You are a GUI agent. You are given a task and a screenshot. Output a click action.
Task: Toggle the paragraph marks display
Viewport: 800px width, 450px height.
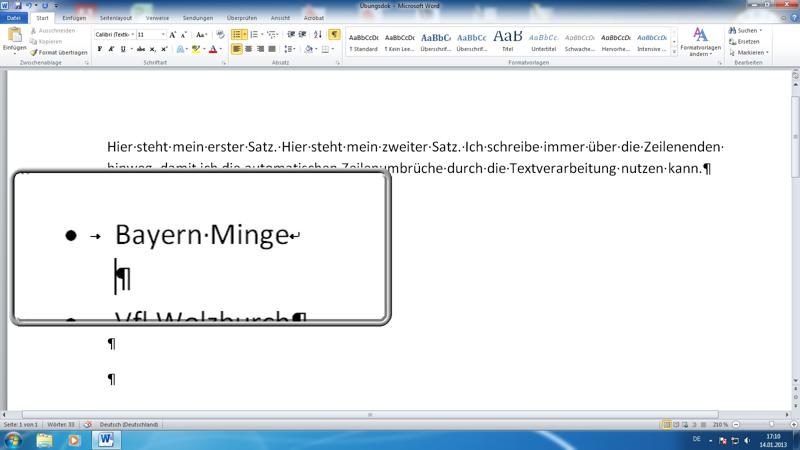point(334,34)
